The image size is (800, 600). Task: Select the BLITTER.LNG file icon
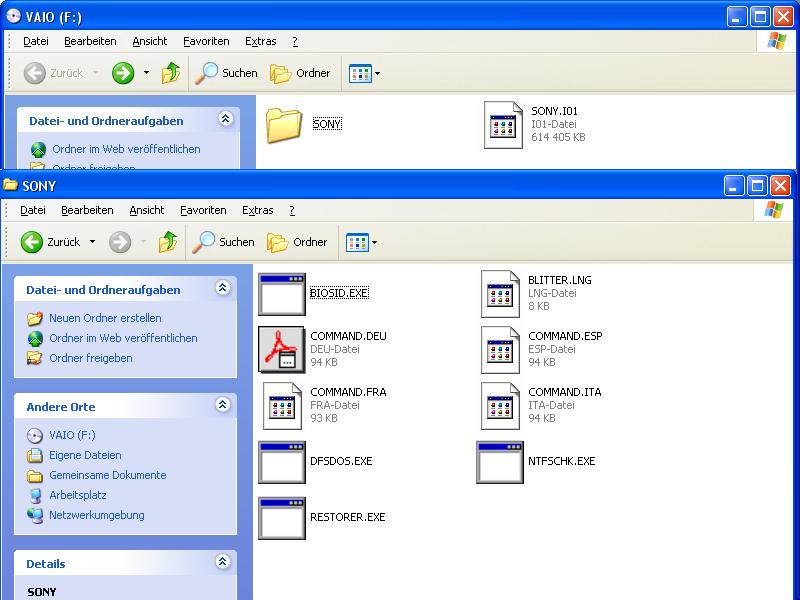(x=500, y=294)
